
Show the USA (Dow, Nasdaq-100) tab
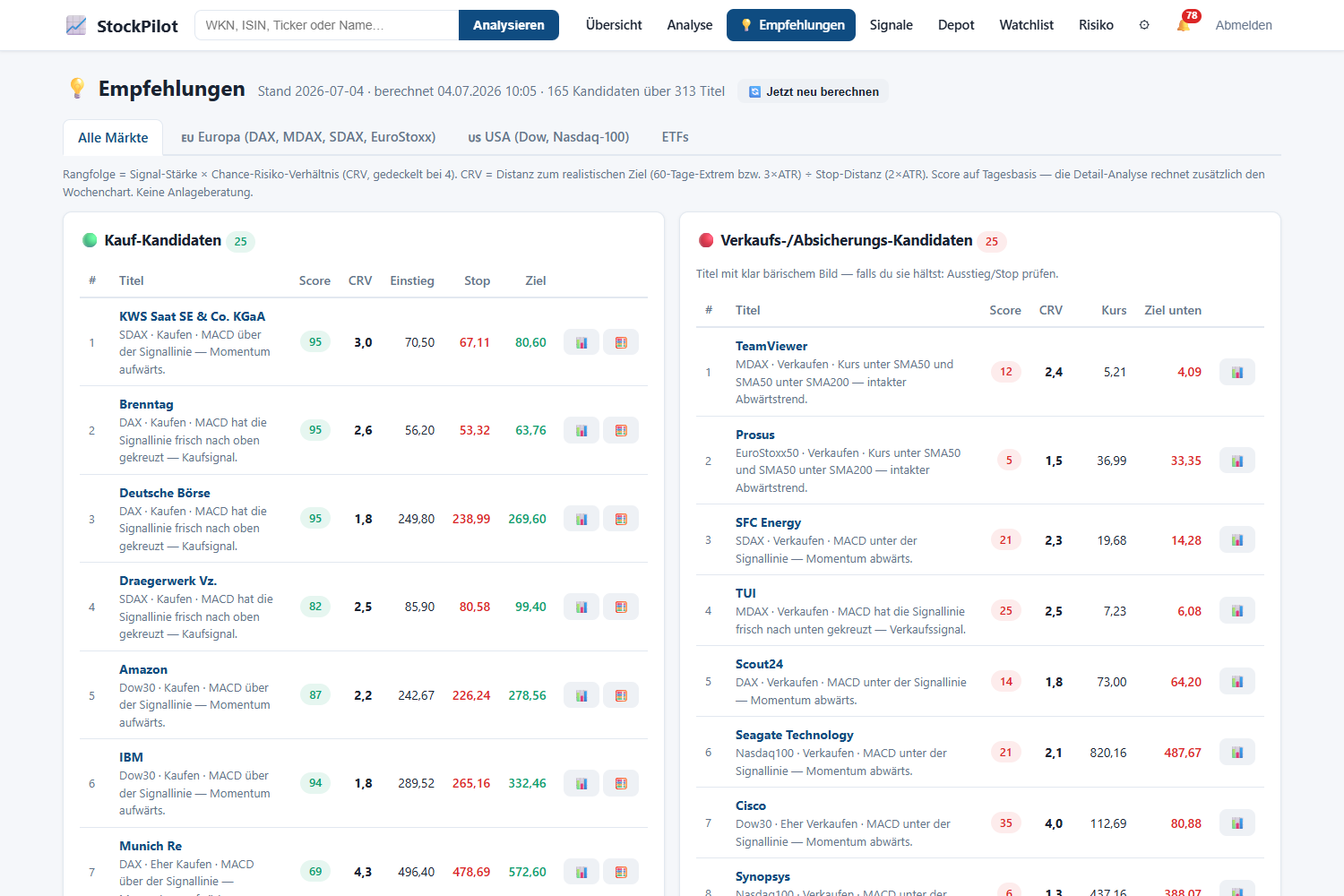point(548,137)
